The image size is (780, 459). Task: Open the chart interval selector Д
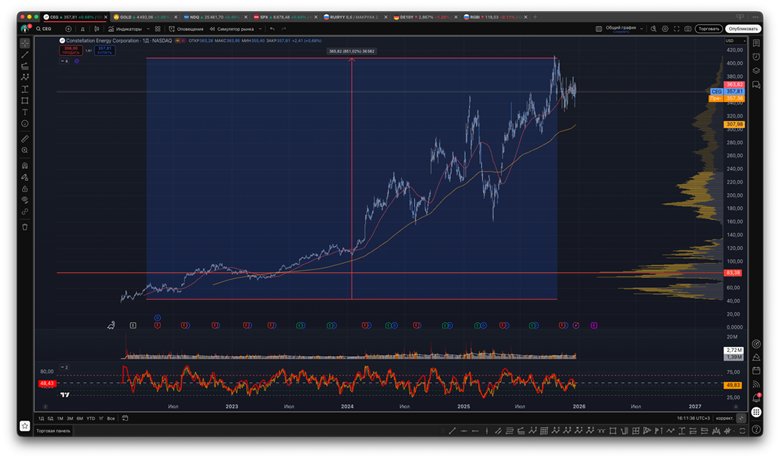click(83, 29)
